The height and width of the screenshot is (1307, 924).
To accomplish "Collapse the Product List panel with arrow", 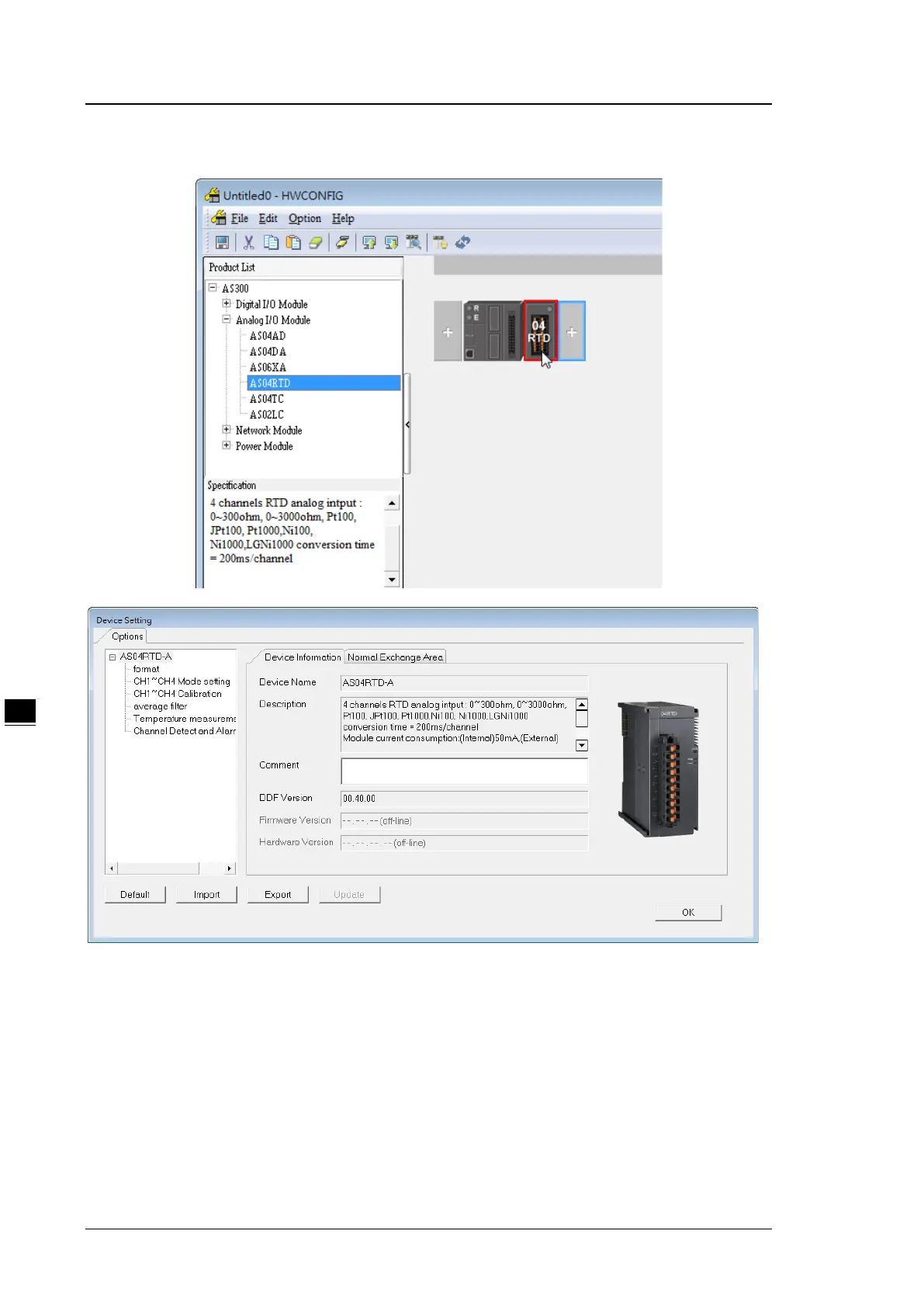I will pyautogui.click(x=407, y=425).
